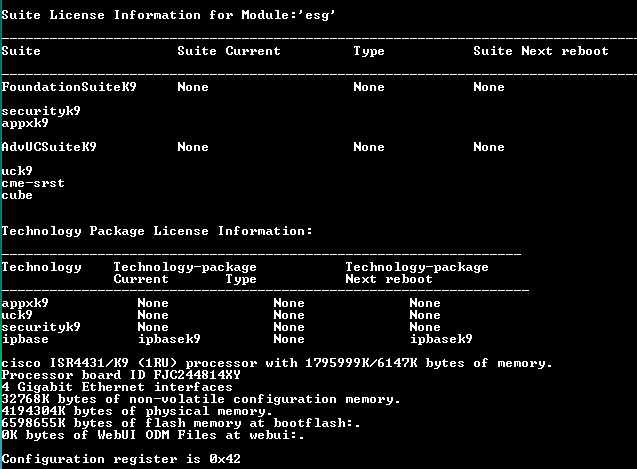Click the 'cube' entry

(x=17, y=195)
